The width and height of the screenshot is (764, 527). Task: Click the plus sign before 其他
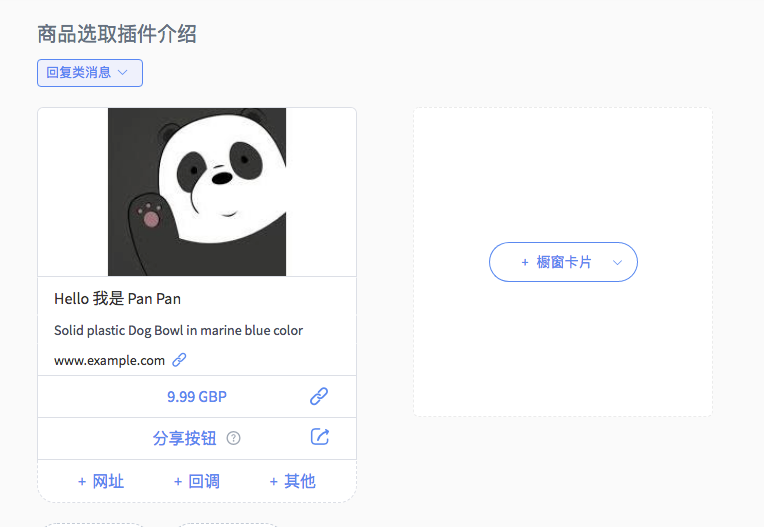click(273, 482)
